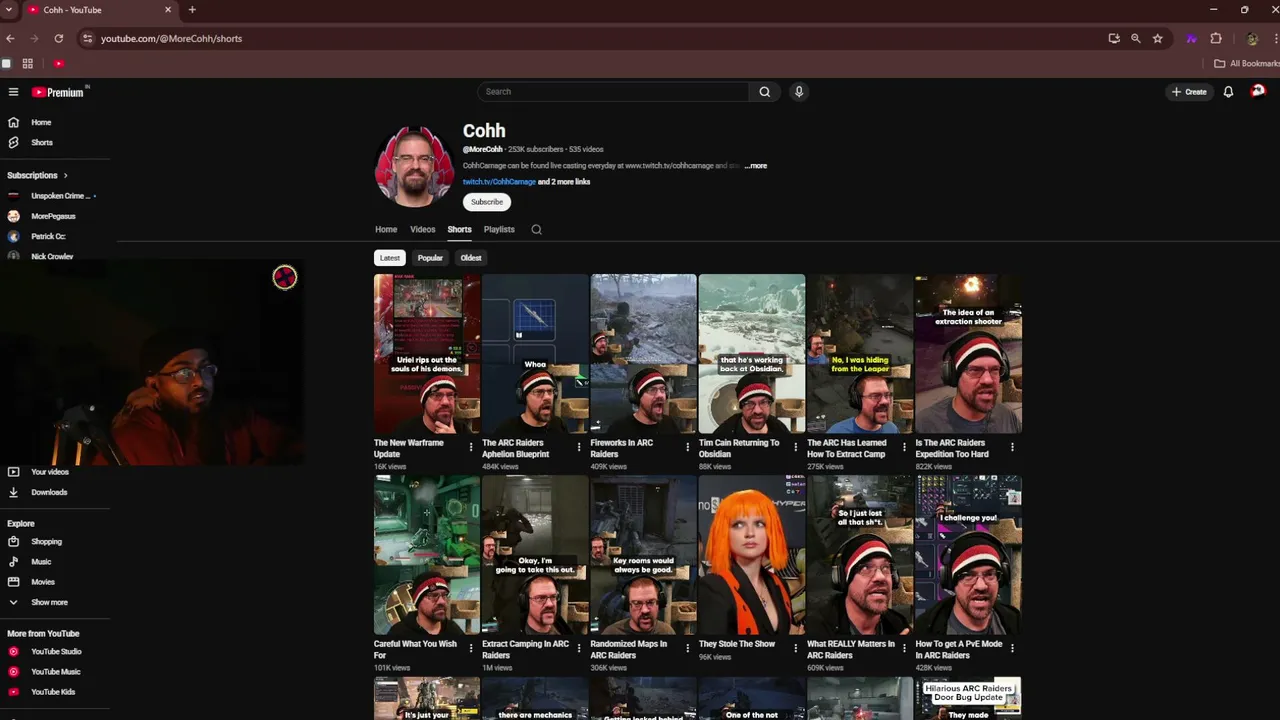
Task: Switch to the Videos tab
Action: 422,230
